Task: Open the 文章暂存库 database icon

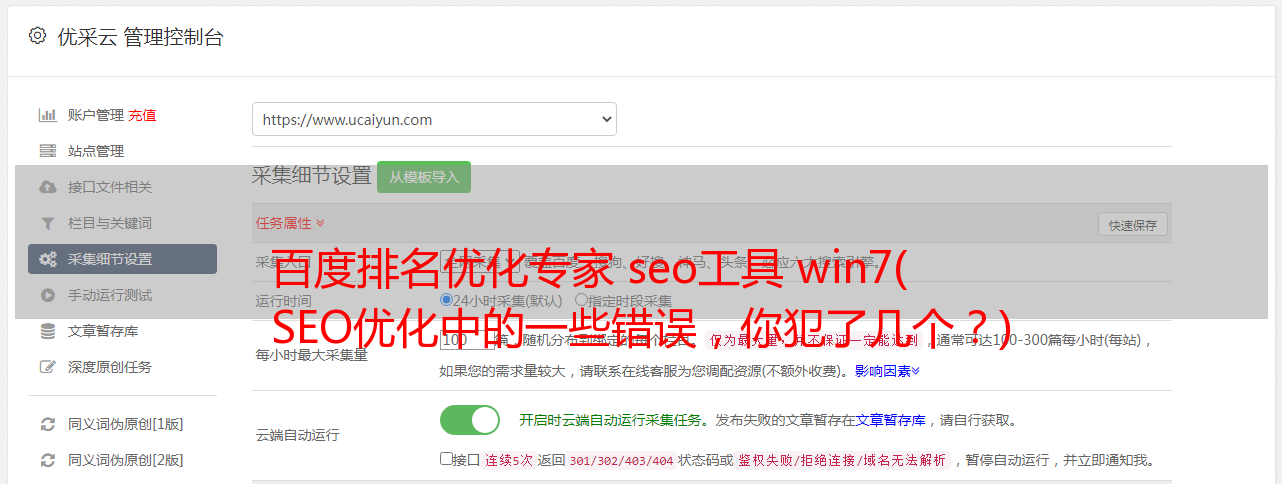Action: [47, 331]
